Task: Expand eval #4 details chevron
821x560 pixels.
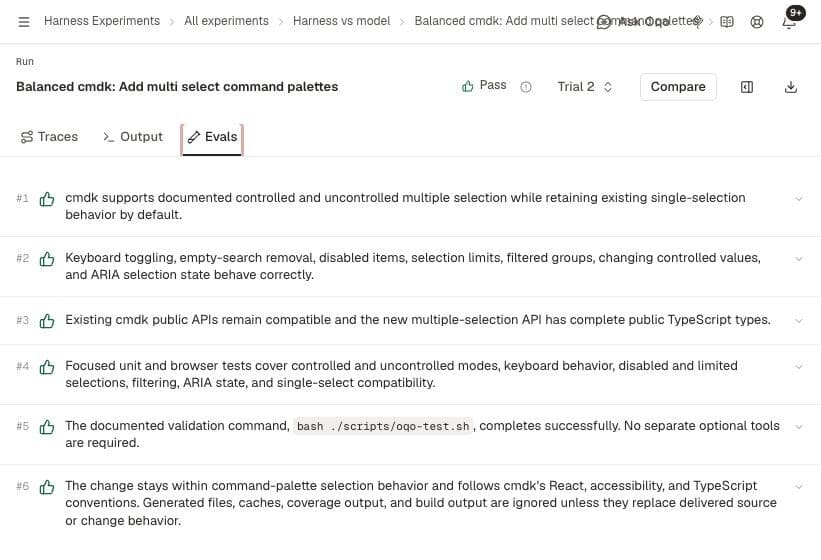Action: [x=798, y=366]
